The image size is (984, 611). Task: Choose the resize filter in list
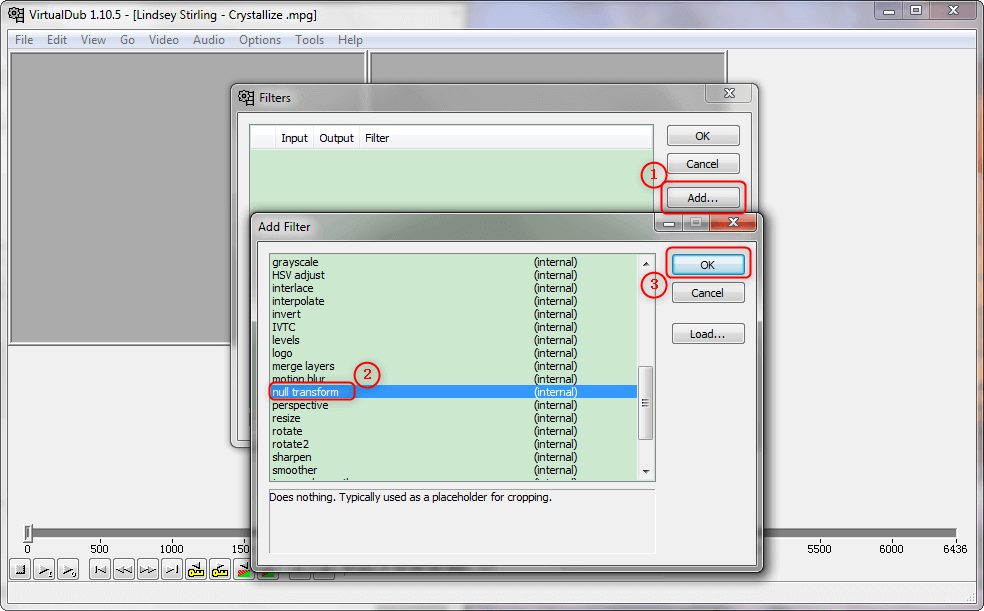286,418
